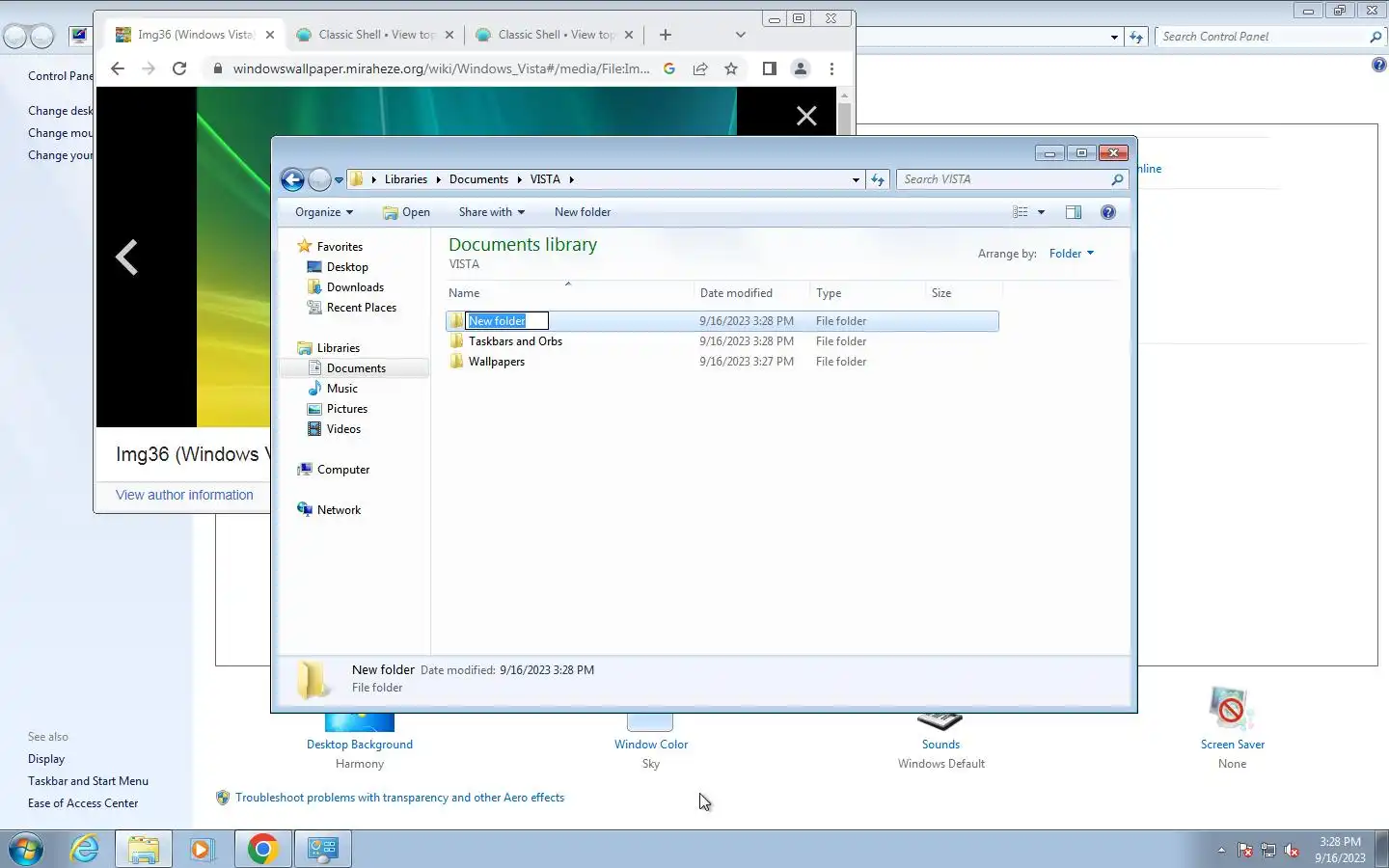1389x868 pixels.
Task: Change your view icon in Explorer
Action: pos(1021,212)
